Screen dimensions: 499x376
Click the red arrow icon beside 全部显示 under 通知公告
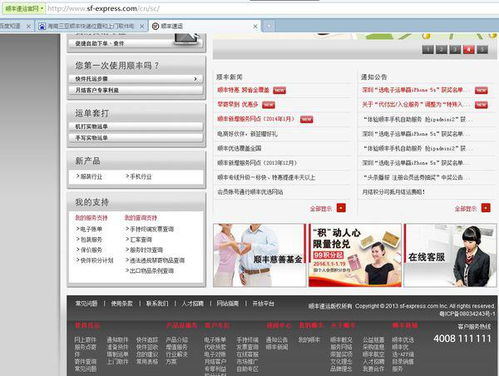[486, 208]
